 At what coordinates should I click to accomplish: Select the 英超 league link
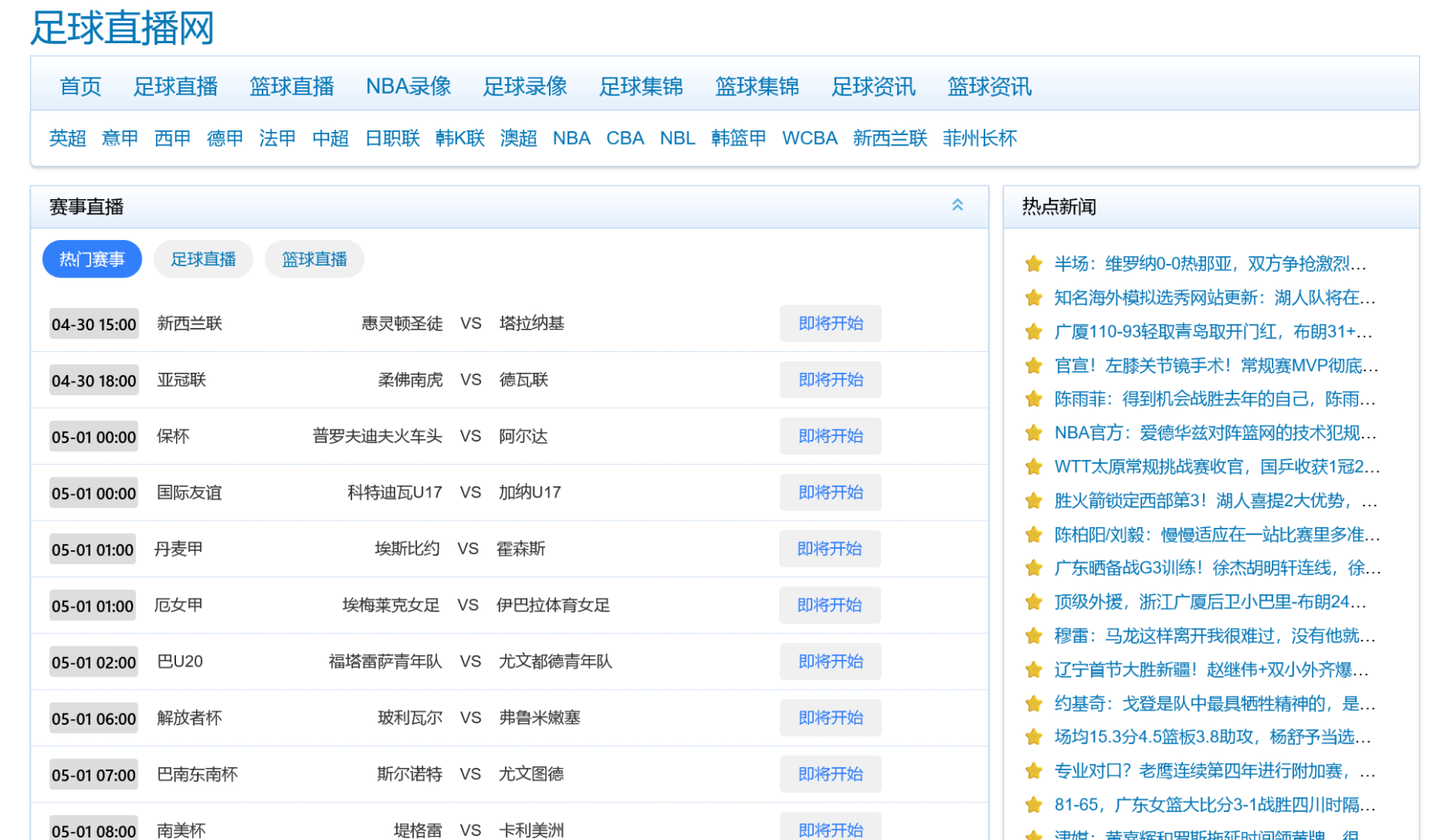coord(67,138)
